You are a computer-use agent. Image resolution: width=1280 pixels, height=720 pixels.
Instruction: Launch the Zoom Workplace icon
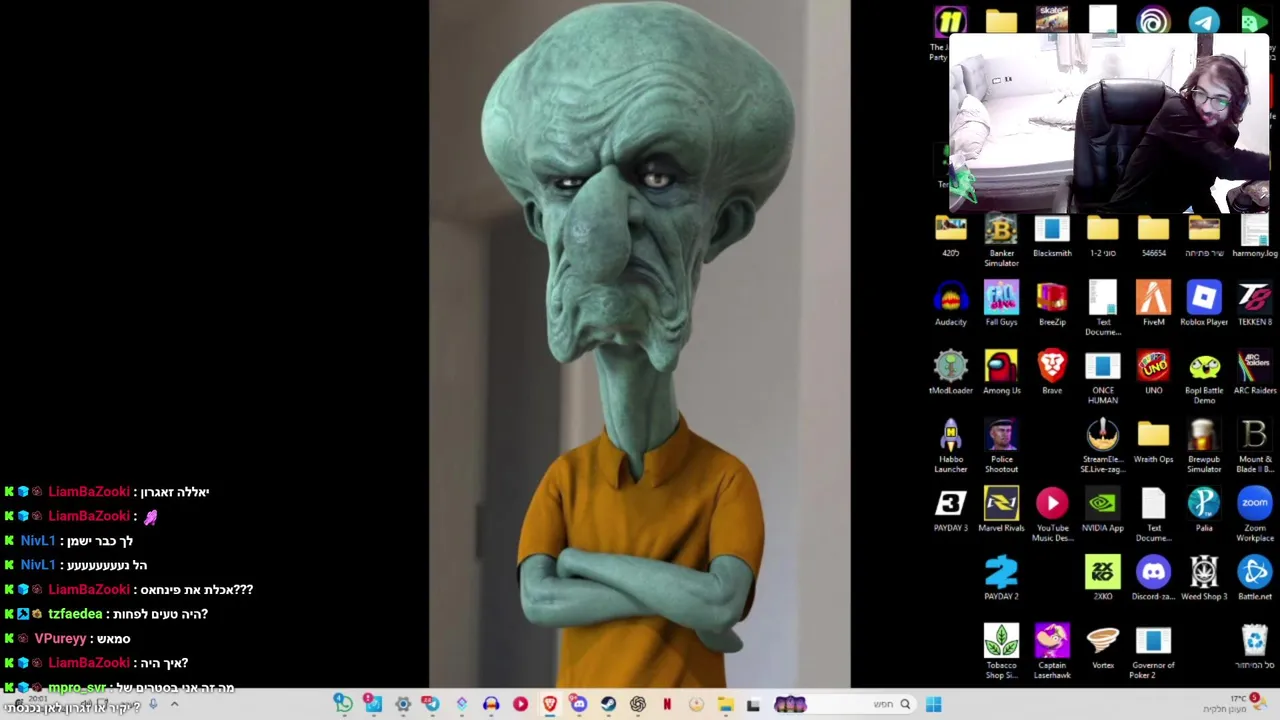point(1255,515)
